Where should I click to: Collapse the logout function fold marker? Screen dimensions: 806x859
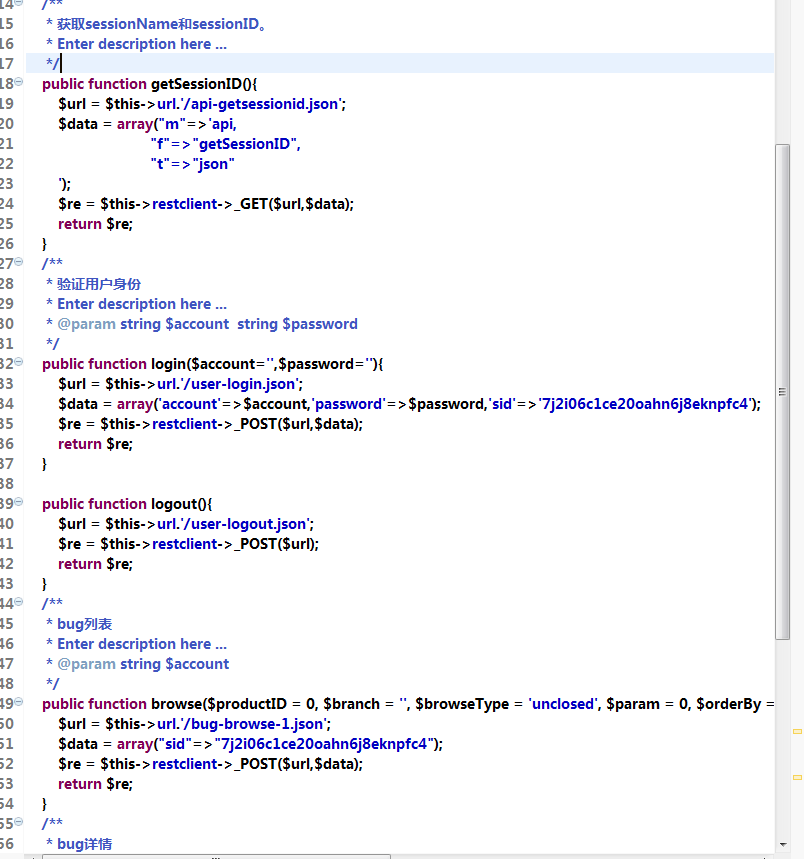pyautogui.click(x=19, y=502)
